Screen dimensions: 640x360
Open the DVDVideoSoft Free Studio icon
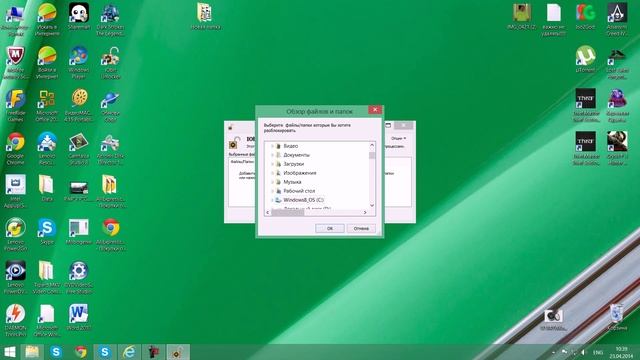coord(78,278)
